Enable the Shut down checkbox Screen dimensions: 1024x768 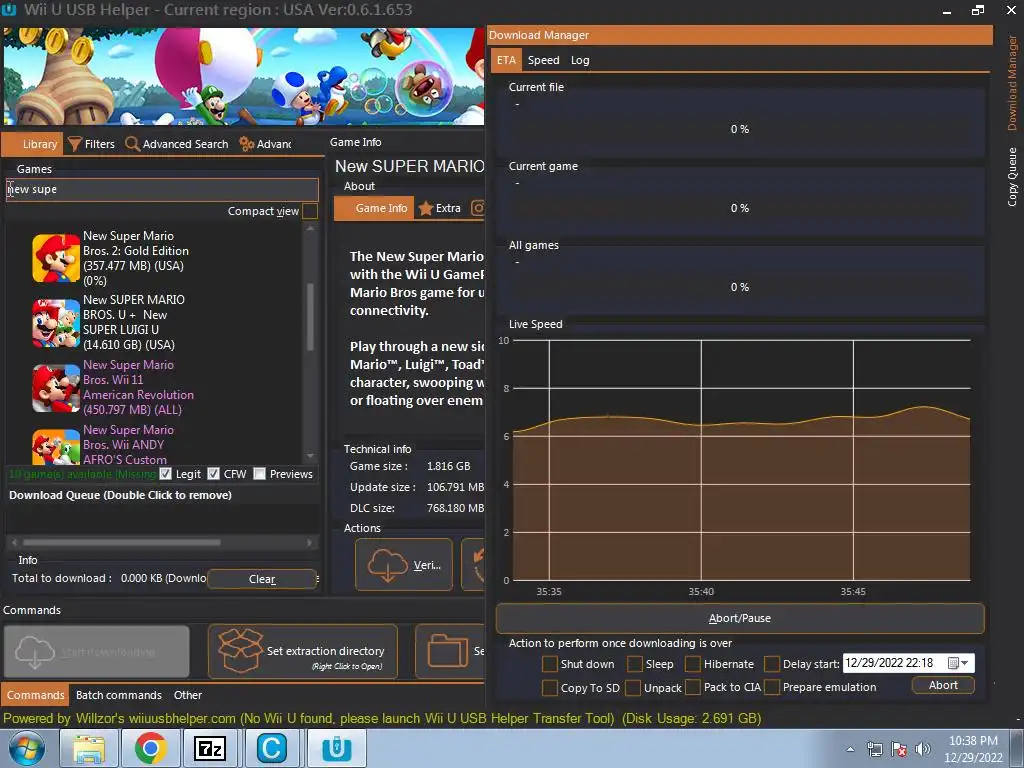pyautogui.click(x=550, y=664)
